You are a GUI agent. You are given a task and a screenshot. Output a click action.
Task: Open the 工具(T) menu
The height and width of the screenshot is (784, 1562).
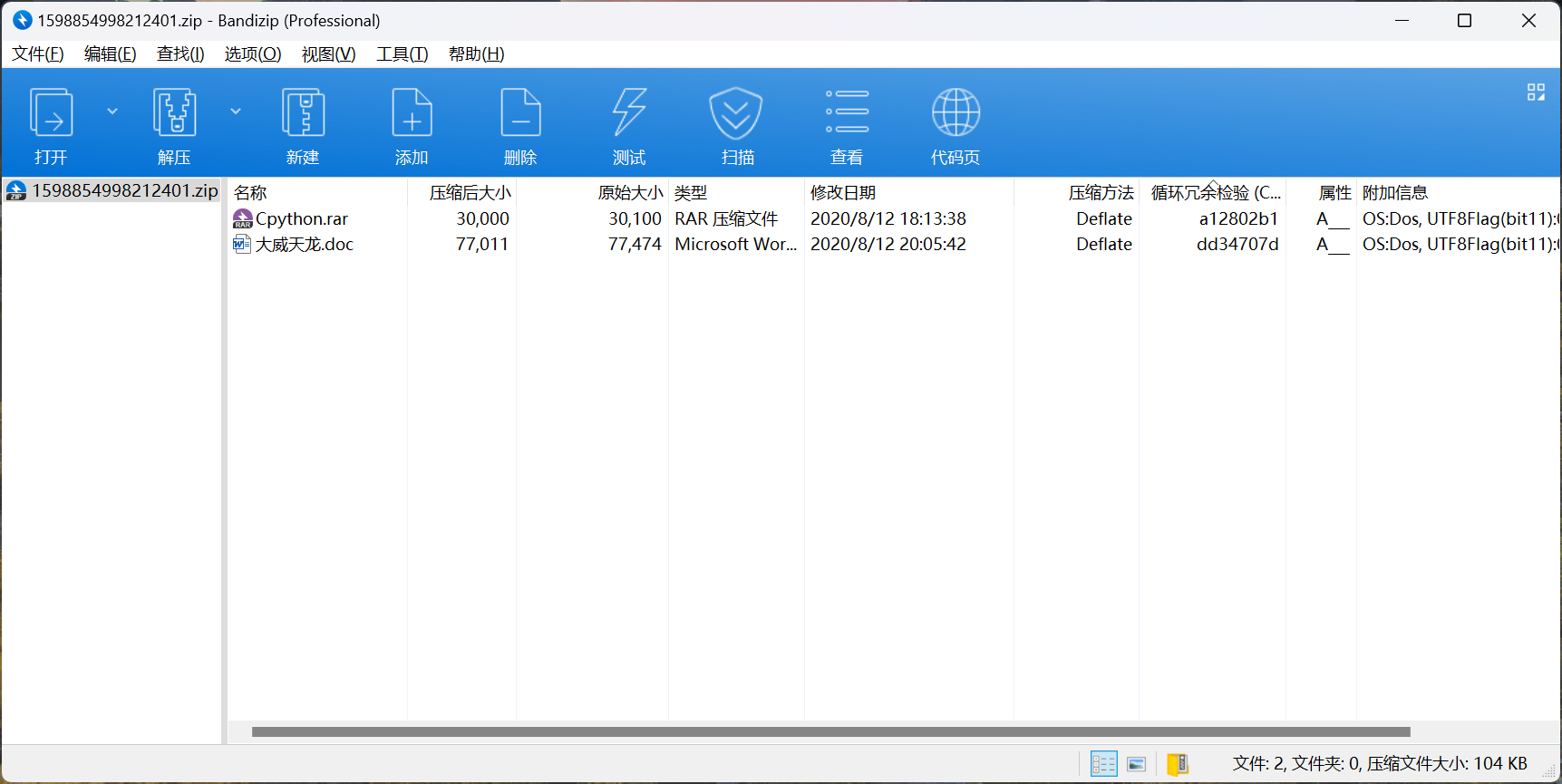[403, 54]
